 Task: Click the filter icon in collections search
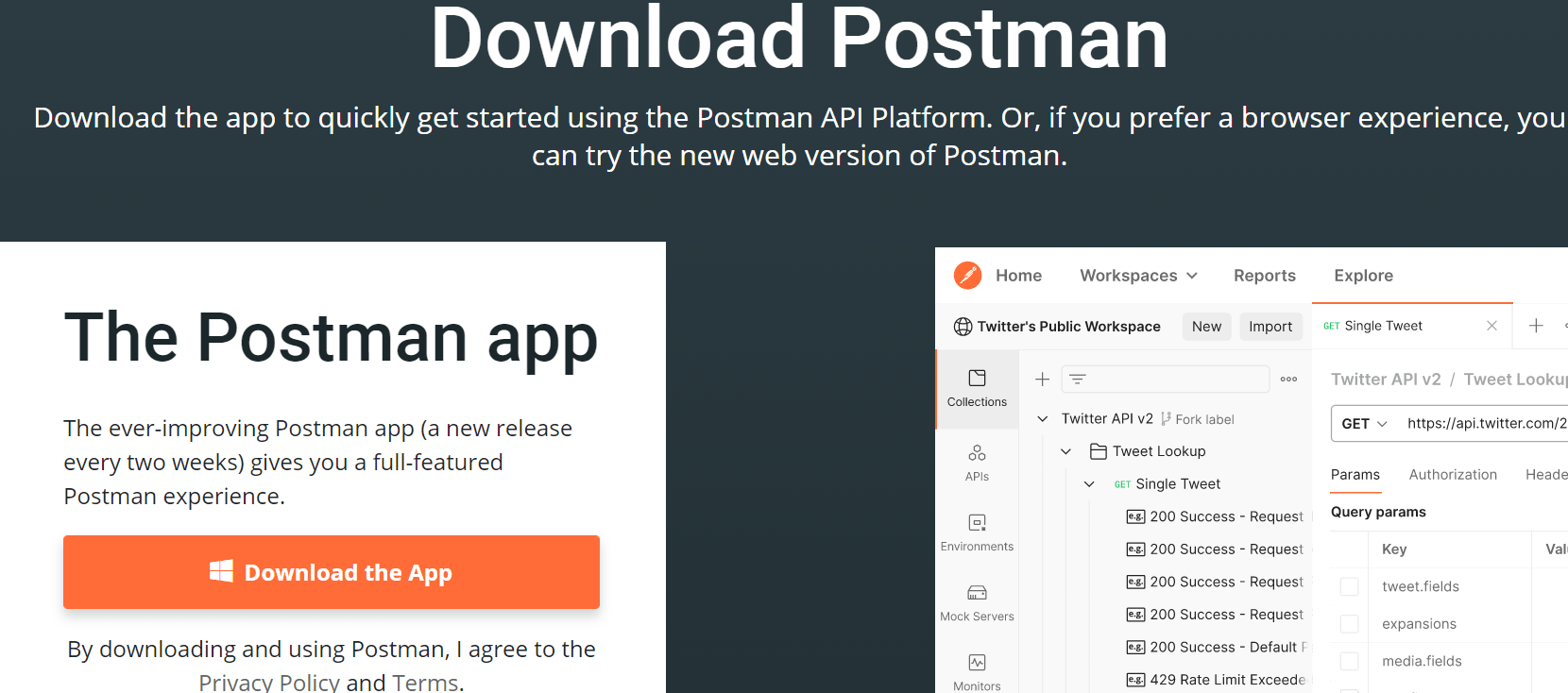pyautogui.click(x=1078, y=379)
